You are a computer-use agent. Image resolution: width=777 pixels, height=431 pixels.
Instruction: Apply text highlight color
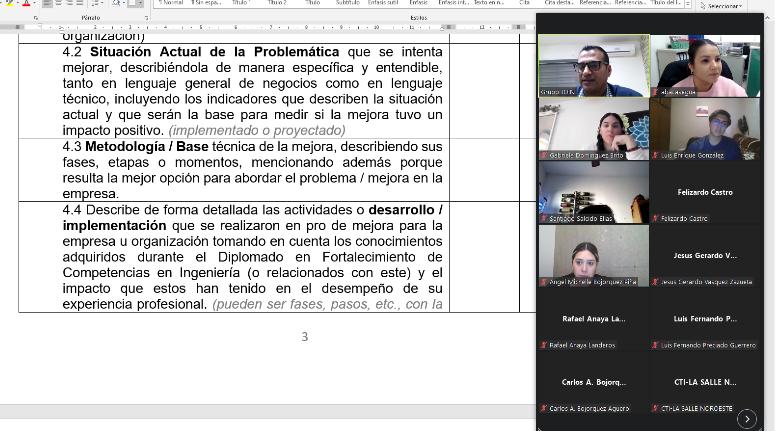9,3
